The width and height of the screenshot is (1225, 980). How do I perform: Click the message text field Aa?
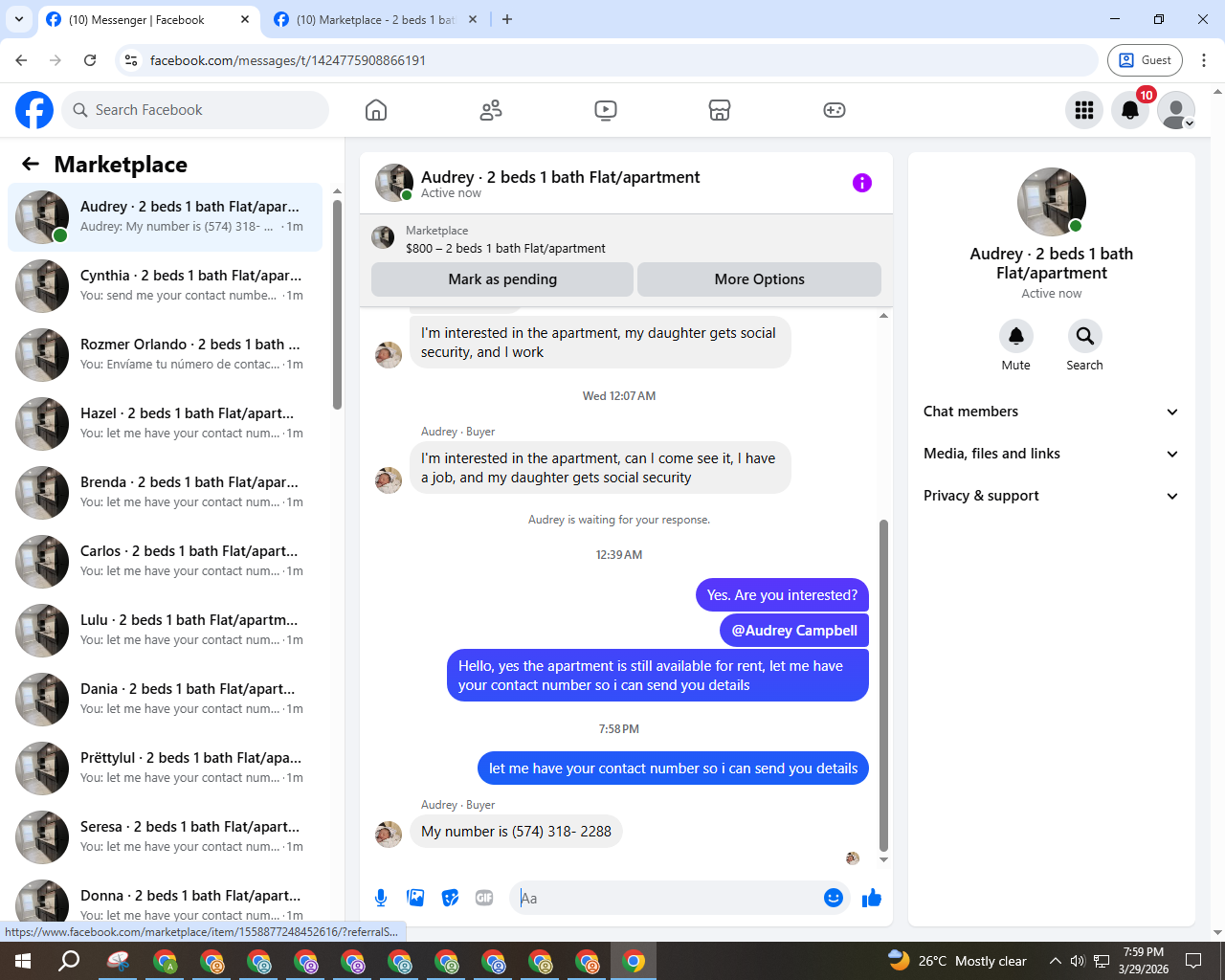pos(665,898)
